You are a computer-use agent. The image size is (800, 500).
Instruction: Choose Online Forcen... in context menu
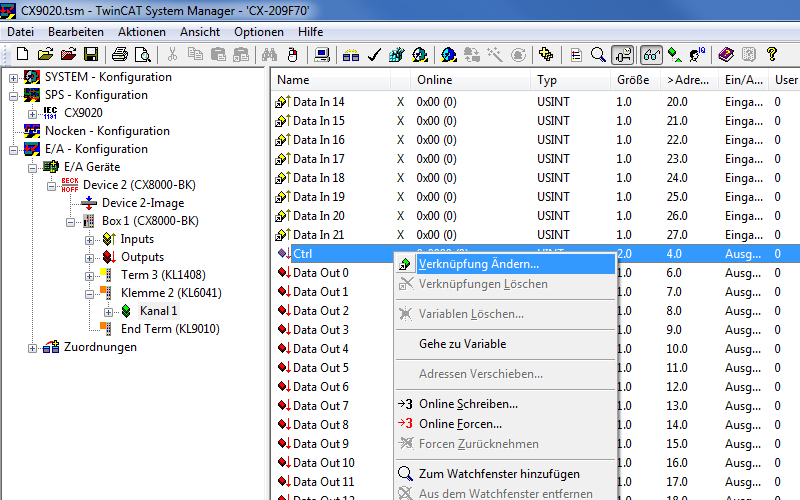click(506, 424)
